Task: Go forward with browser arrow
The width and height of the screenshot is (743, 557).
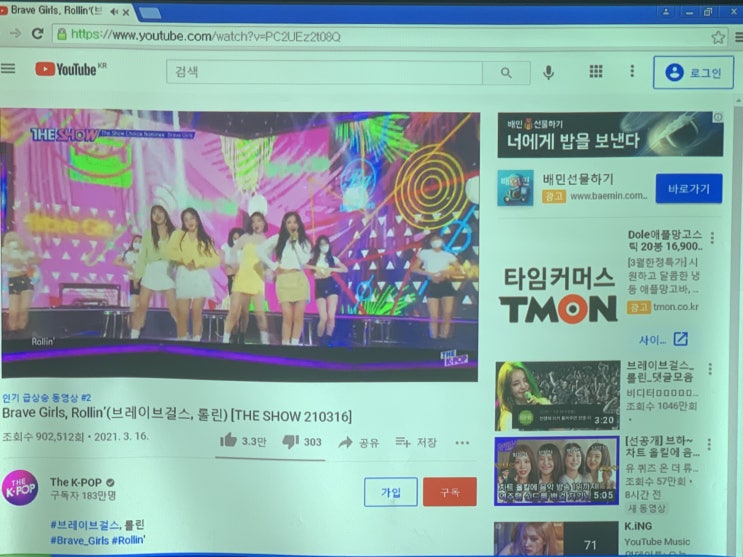Action: point(15,33)
